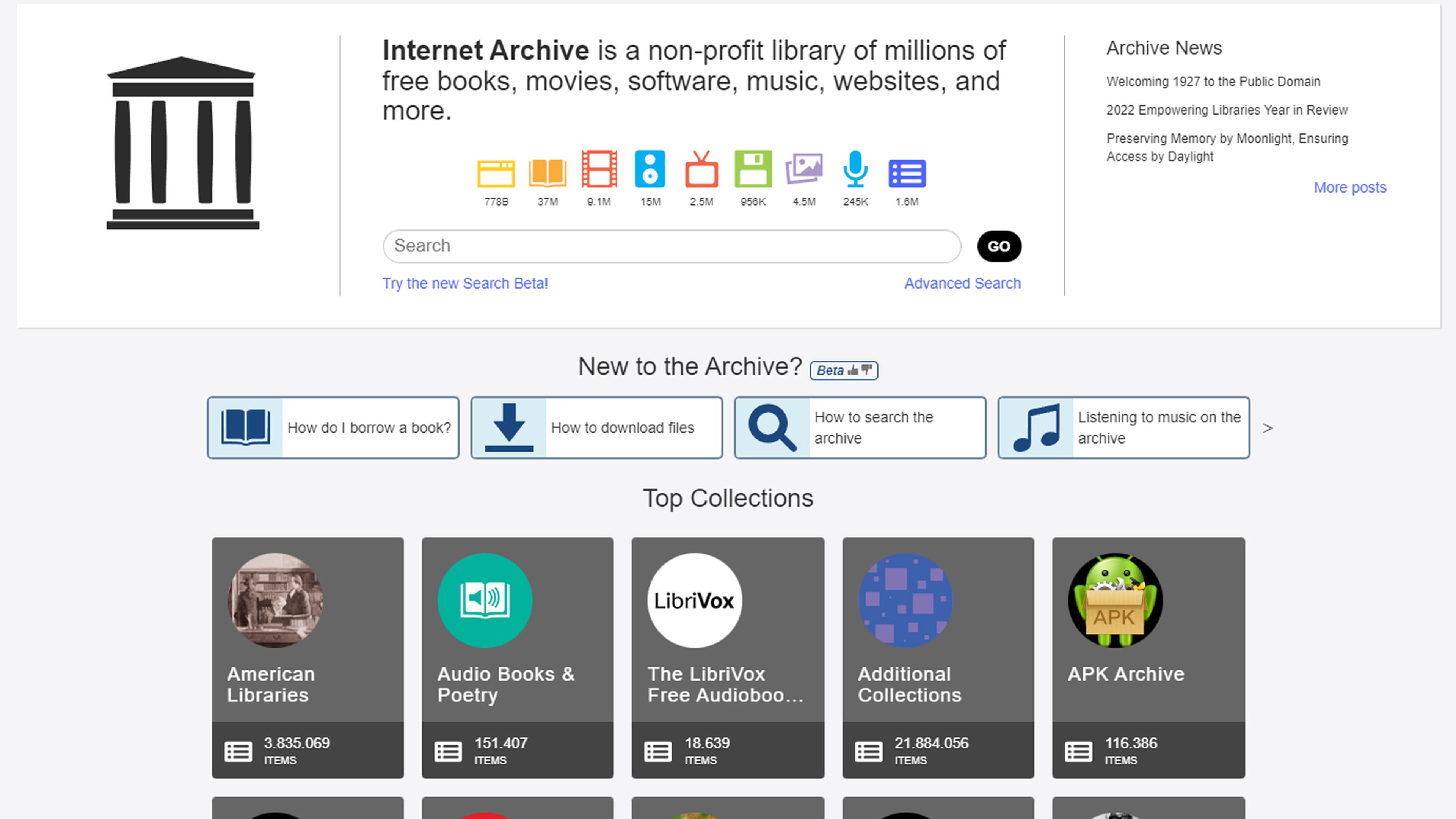Open the Wayback Machine web icon (778B)
The height and width of the screenshot is (819, 1456).
496,174
